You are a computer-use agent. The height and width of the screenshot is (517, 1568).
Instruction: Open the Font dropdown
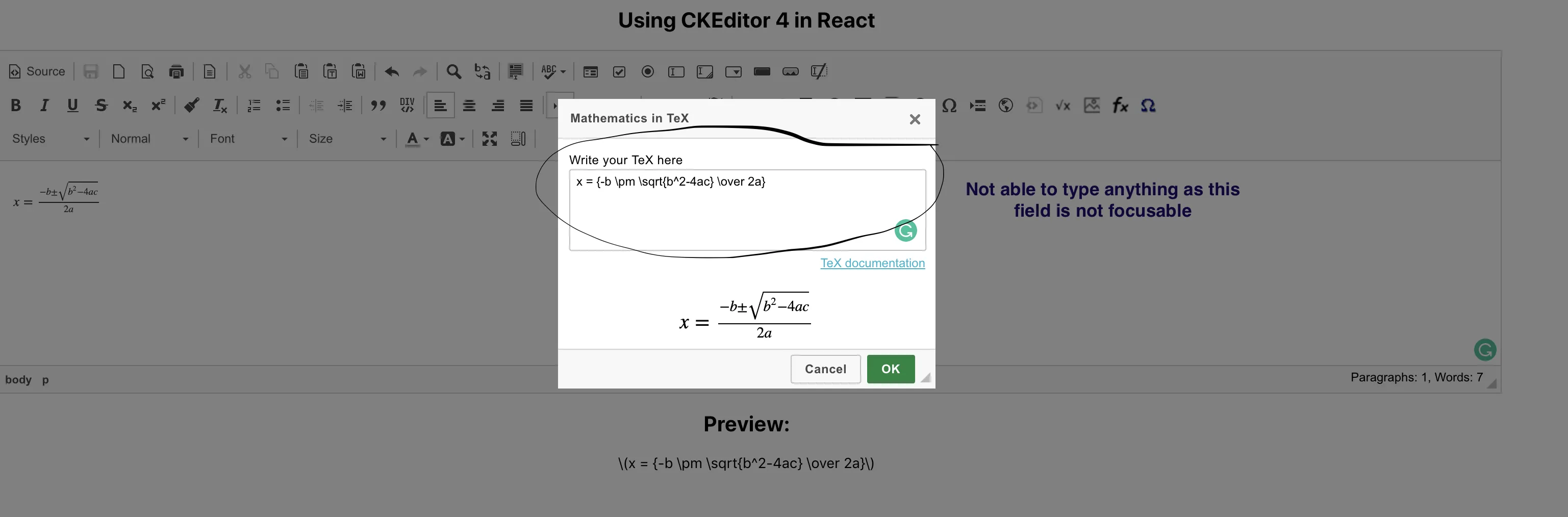[x=248, y=139]
